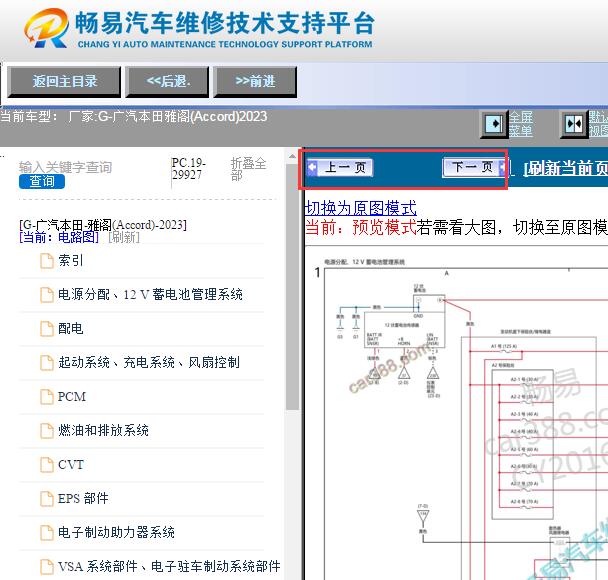Screen dimensions: 608x580
Task: Click page icon beside 起动系统、充电系统、风扇控制
Action: point(47,362)
